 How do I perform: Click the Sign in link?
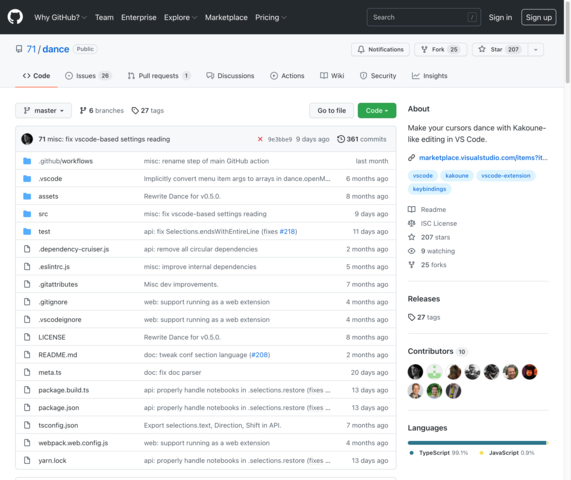500,17
